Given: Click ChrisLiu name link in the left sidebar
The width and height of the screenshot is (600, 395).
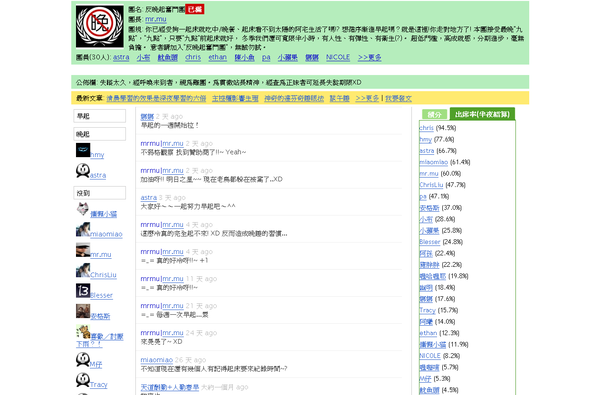Looking at the screenshot, I should pos(103,275).
